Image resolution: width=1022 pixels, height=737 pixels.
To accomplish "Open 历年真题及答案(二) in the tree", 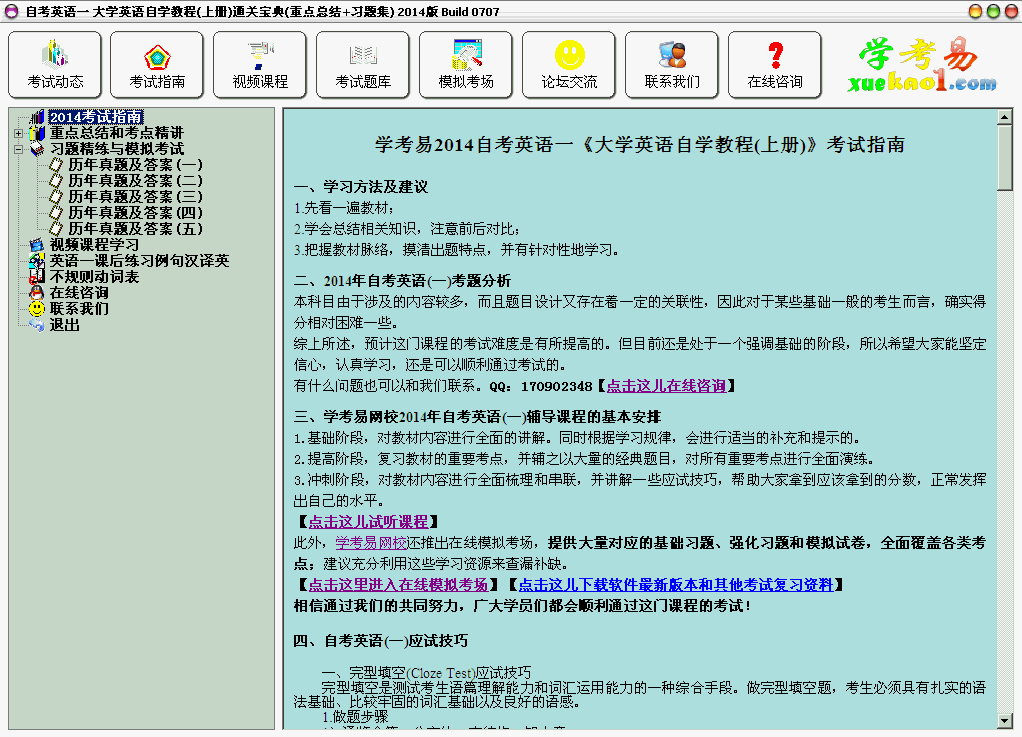I will 136,181.
